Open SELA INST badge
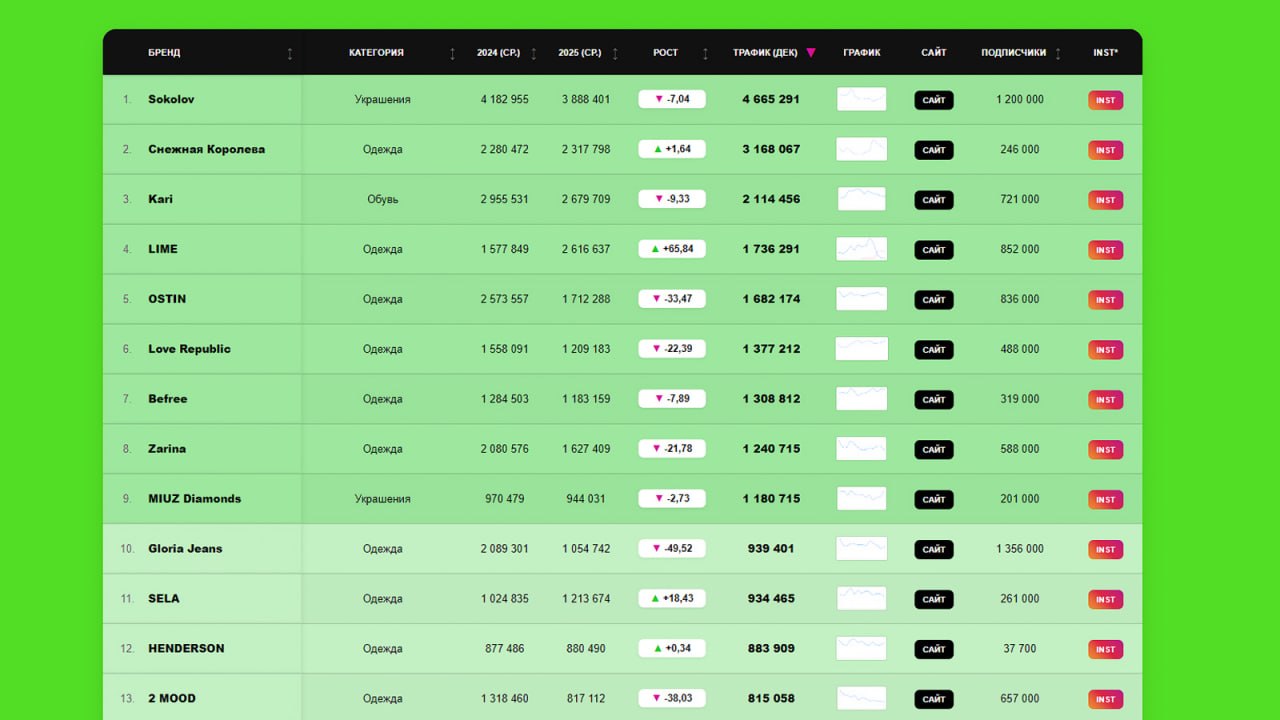 tap(1105, 600)
